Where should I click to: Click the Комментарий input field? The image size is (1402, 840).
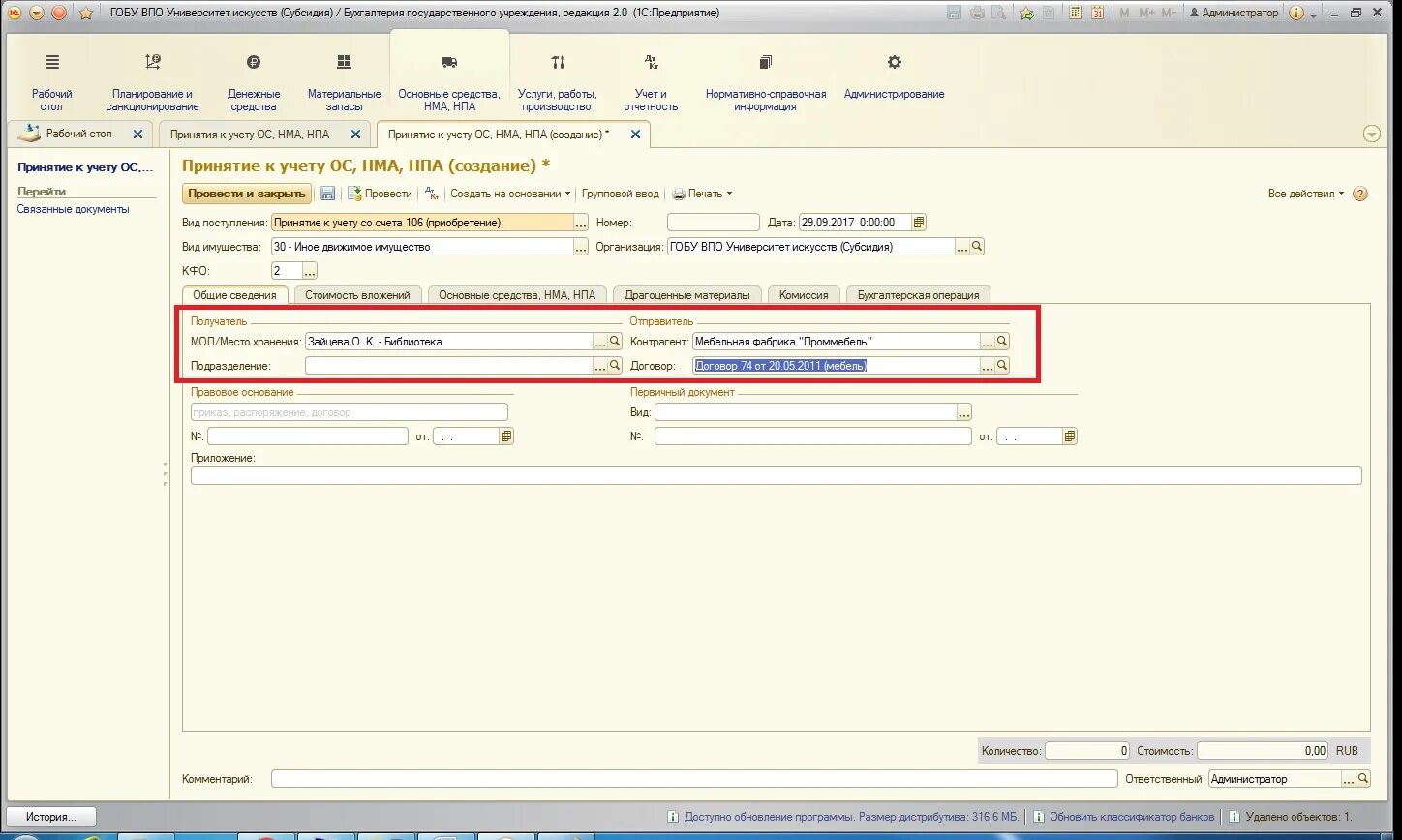click(x=694, y=778)
